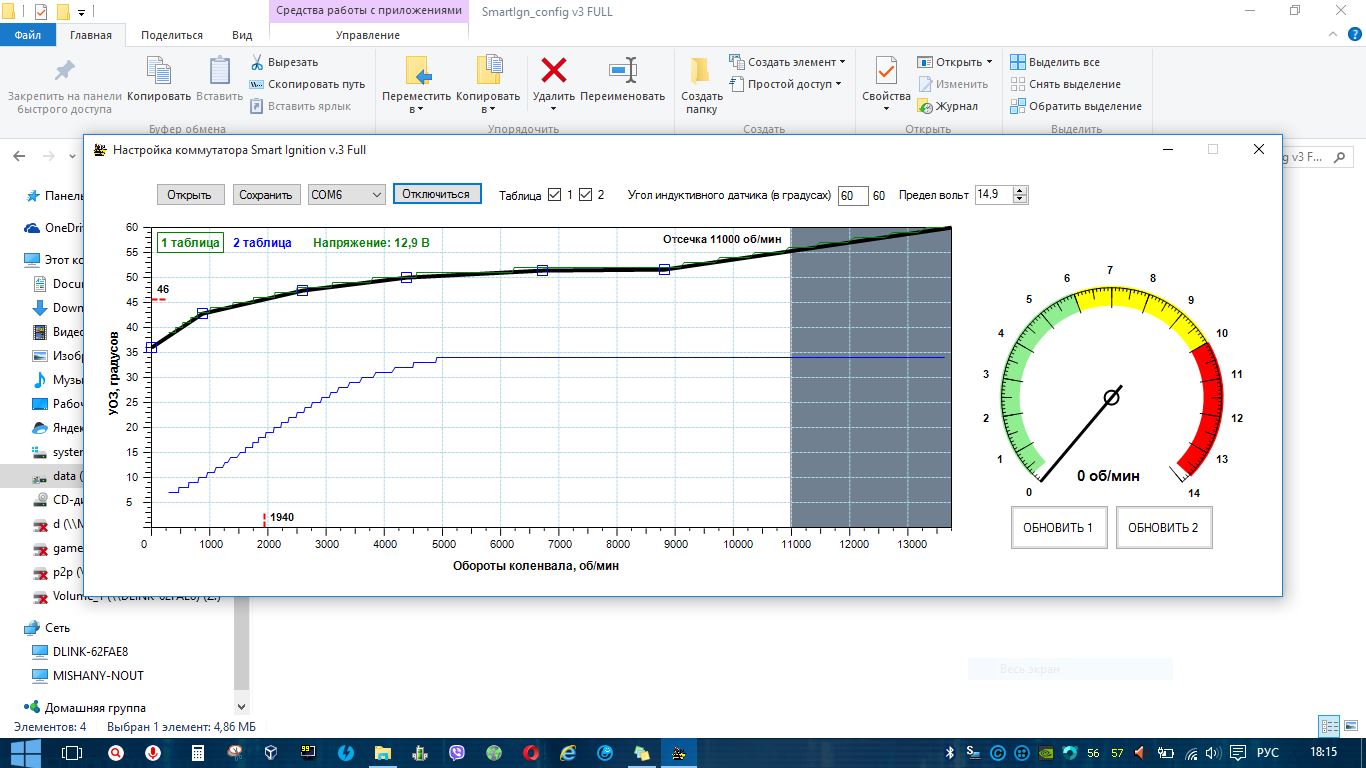
Task: Select DLINK-62FAE8 in the navigation pane
Action: [78, 651]
